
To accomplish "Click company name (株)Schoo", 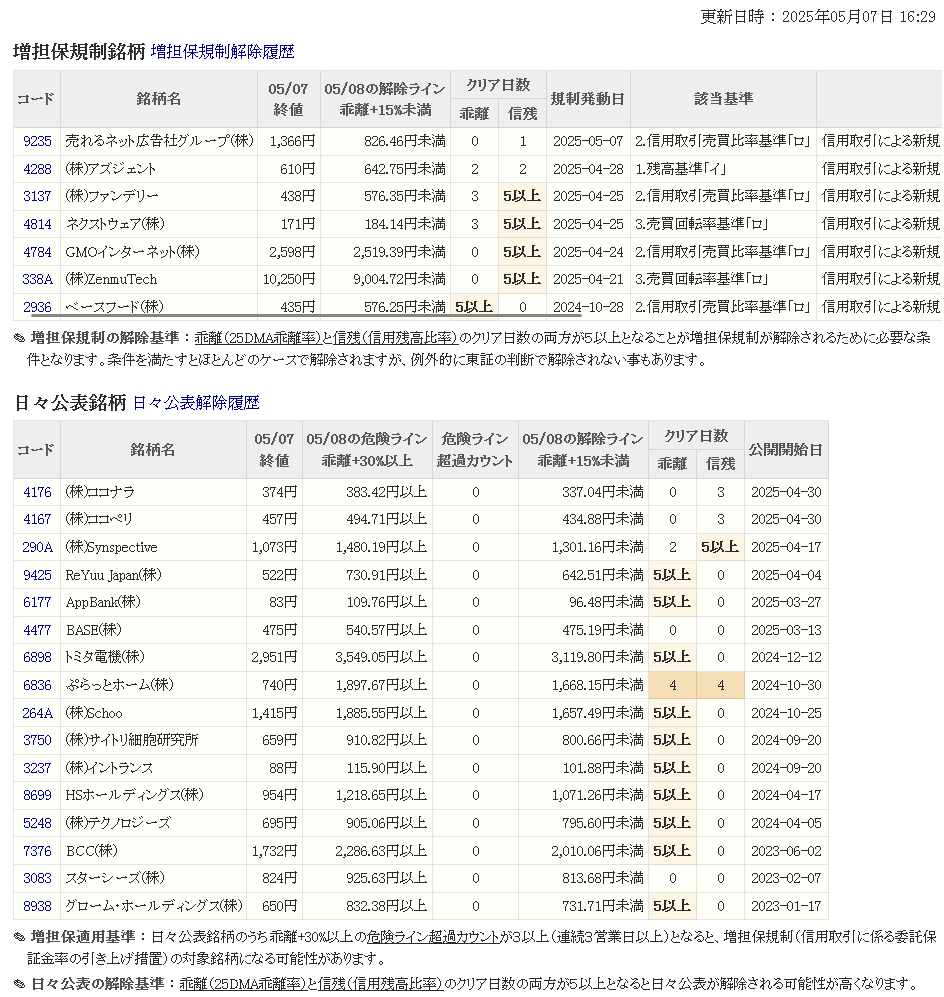I will [x=94, y=713].
